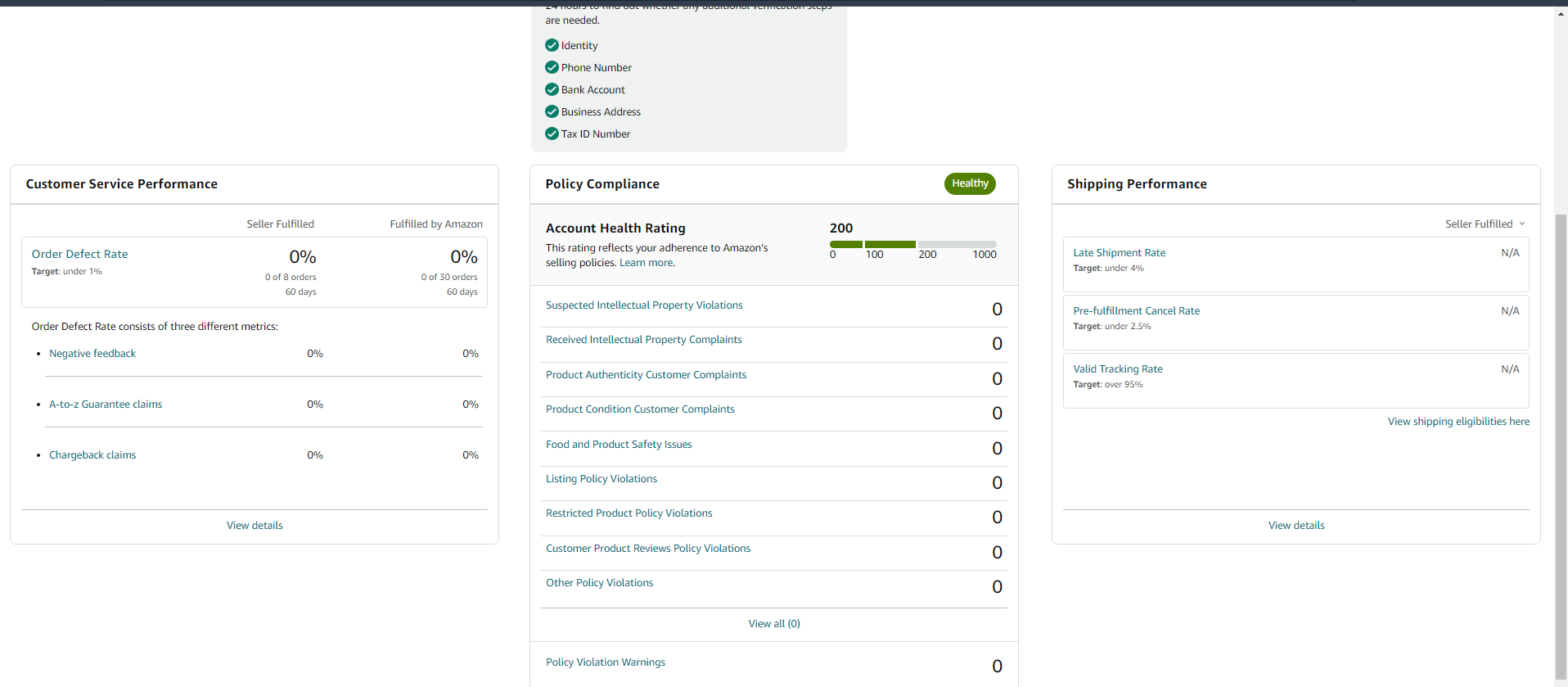The width and height of the screenshot is (1568, 687).
Task: Click the 200 Account Health Rating score
Action: tap(841, 228)
